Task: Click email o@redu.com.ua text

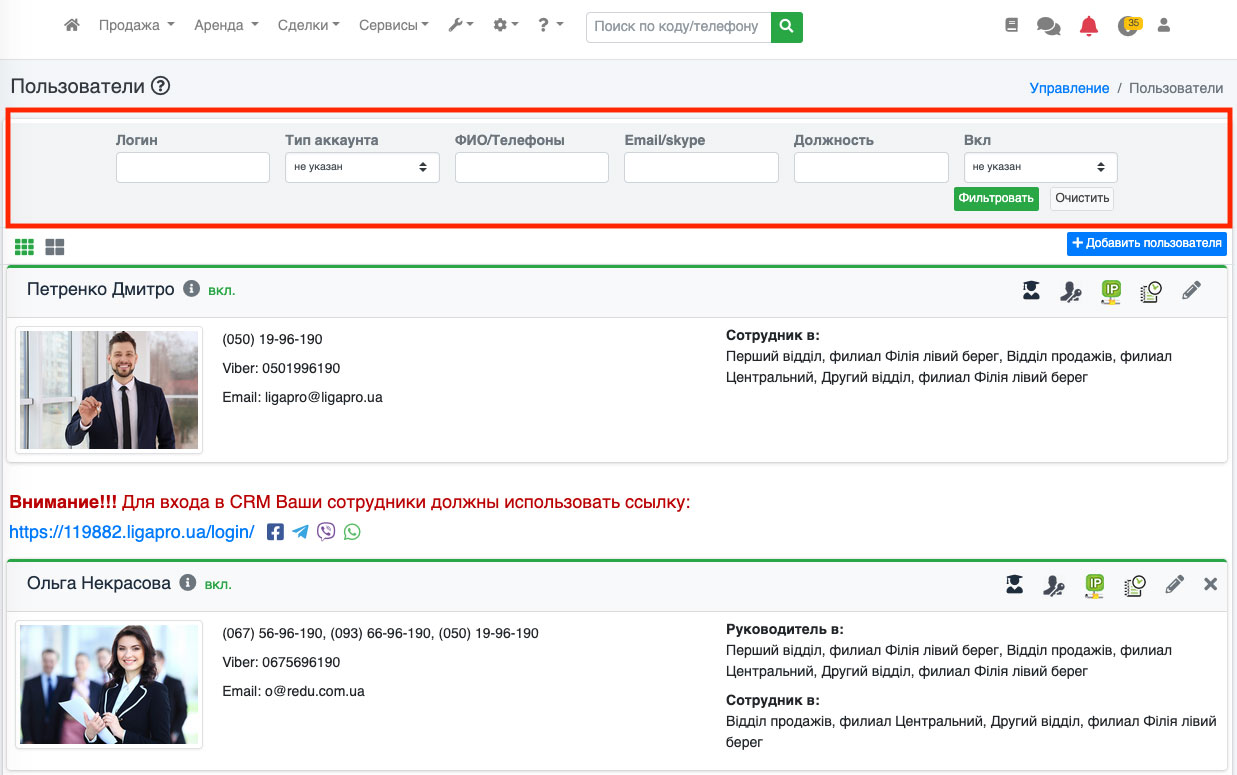Action: (314, 691)
